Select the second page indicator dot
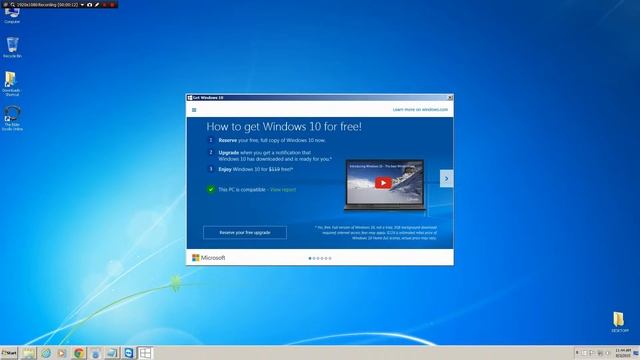This screenshot has height=360, width=640. click(314, 258)
